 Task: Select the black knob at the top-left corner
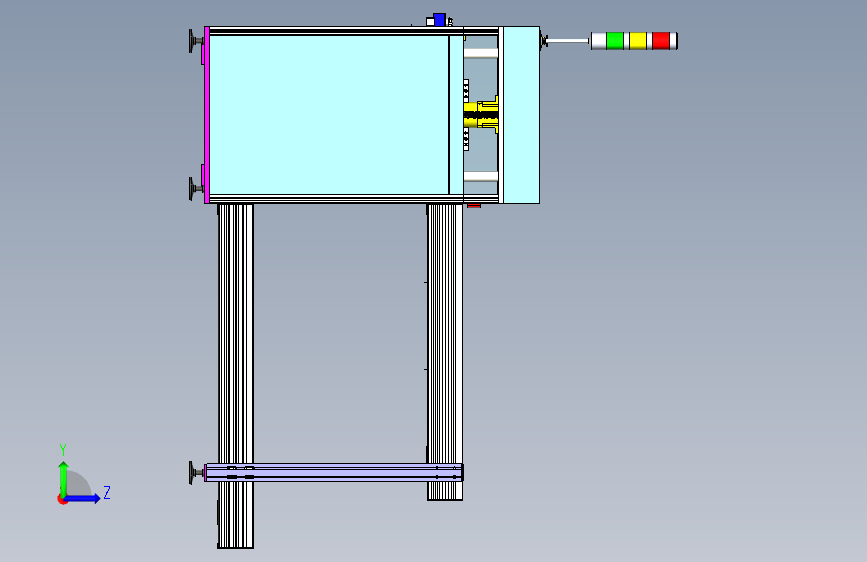(195, 41)
